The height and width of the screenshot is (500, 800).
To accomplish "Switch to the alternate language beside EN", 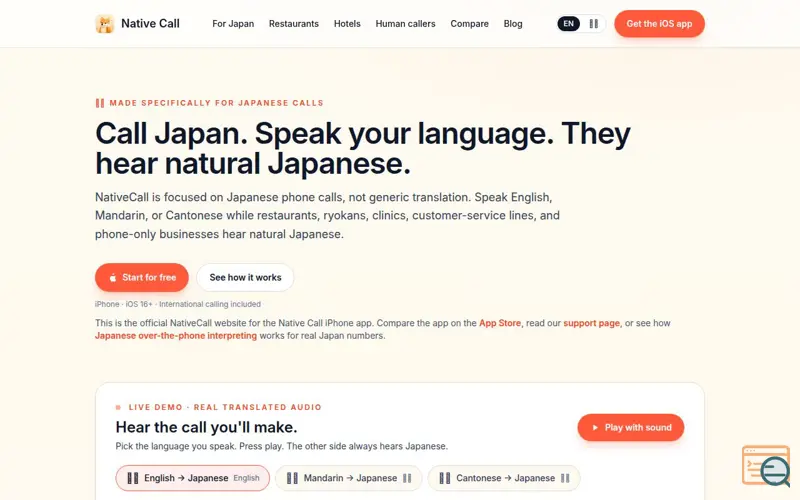I will (x=593, y=23).
